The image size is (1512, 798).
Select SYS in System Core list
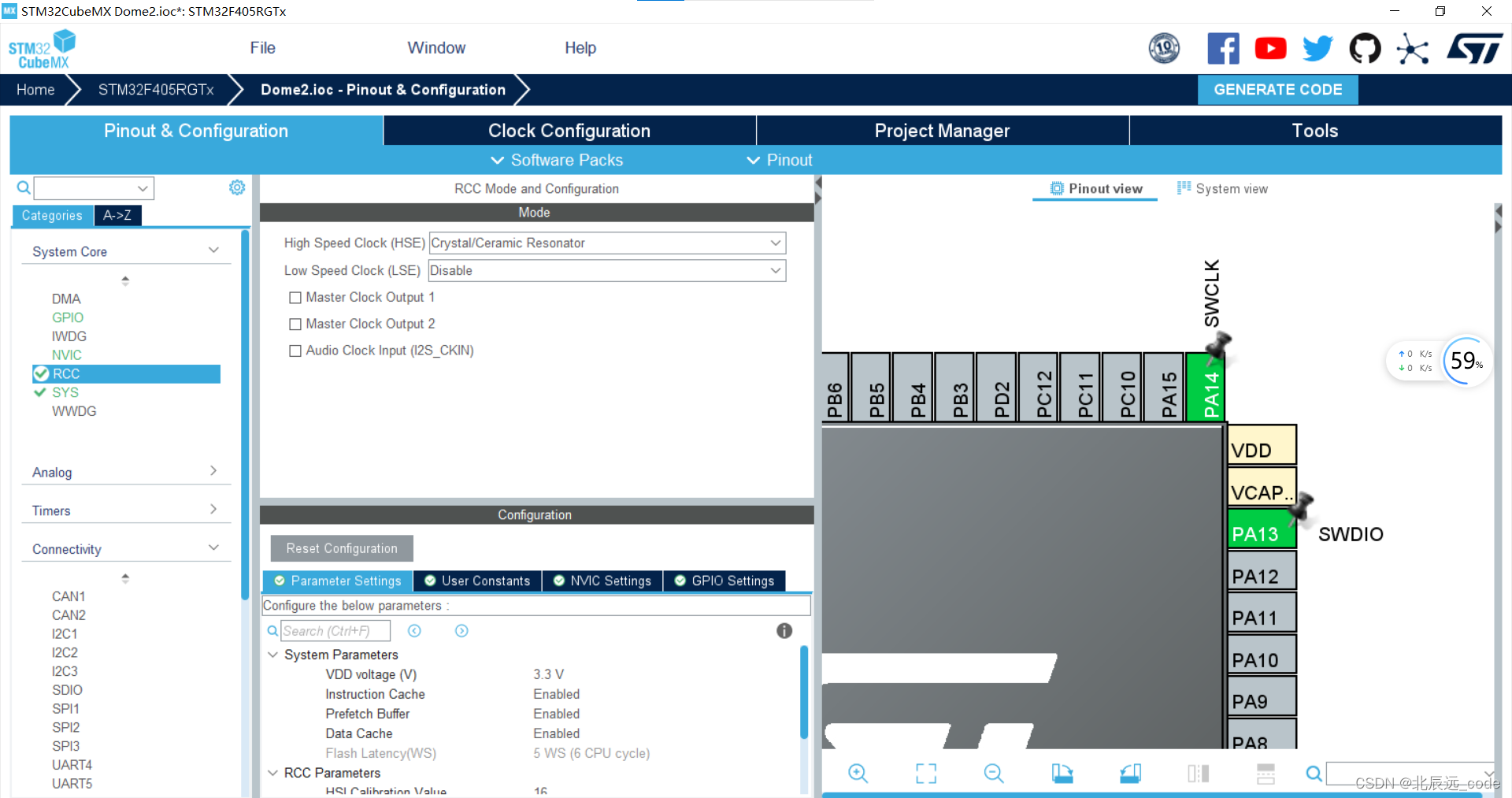coord(65,392)
